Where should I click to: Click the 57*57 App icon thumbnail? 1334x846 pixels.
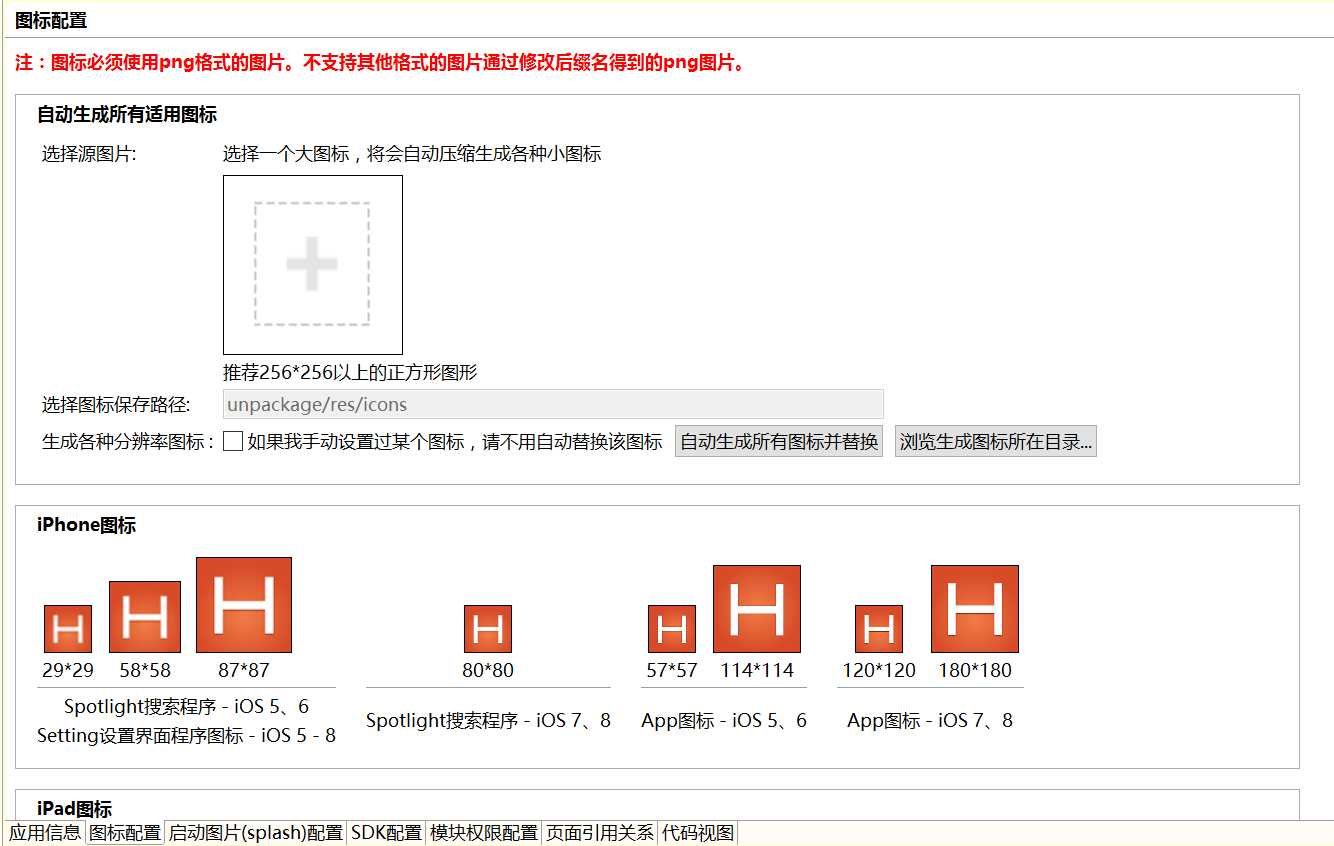click(x=670, y=626)
